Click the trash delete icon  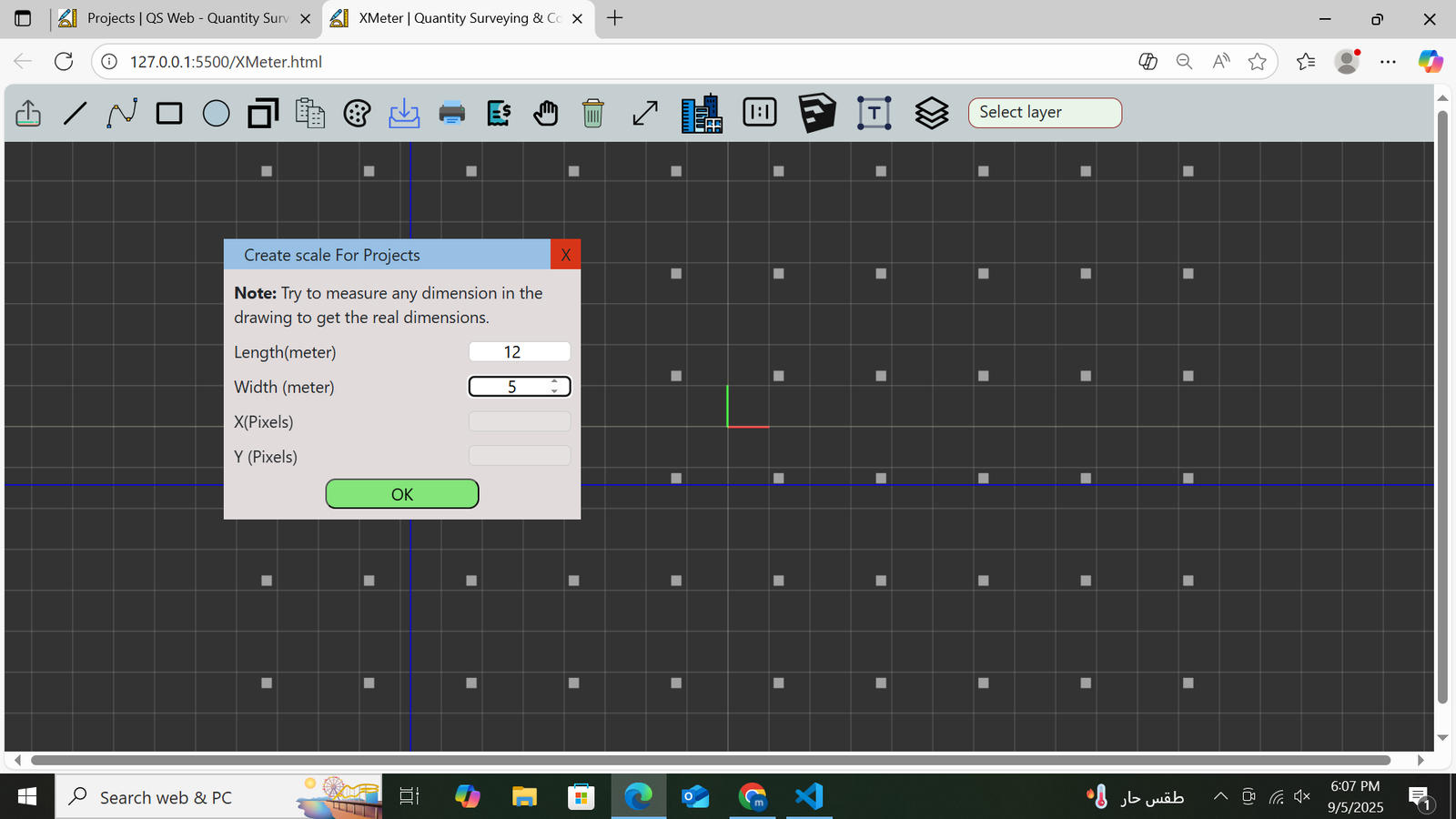tap(592, 113)
